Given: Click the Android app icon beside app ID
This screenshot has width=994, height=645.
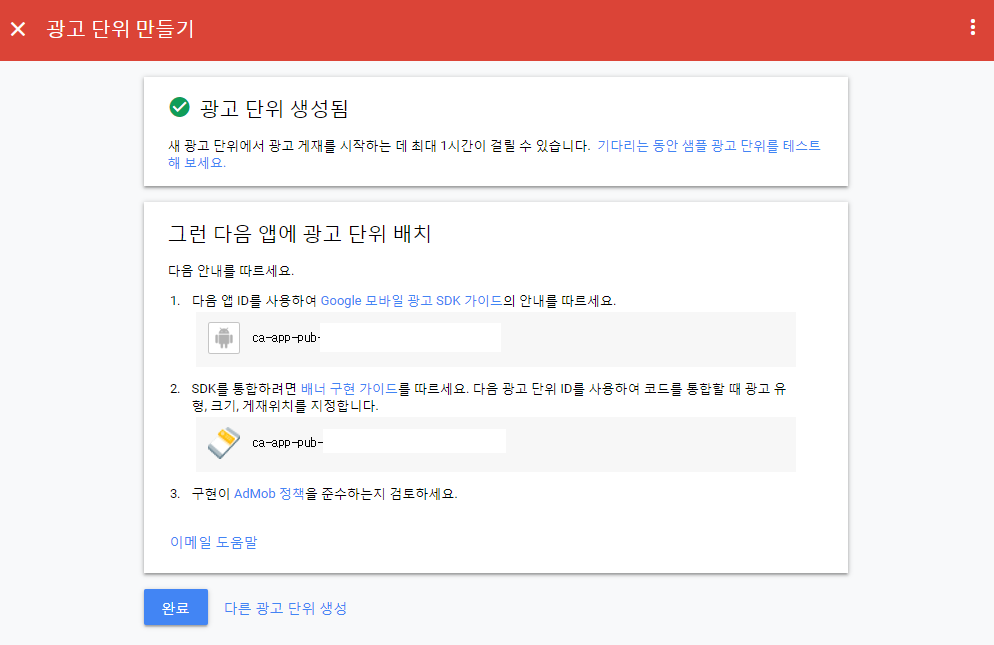Looking at the screenshot, I should click(x=224, y=337).
